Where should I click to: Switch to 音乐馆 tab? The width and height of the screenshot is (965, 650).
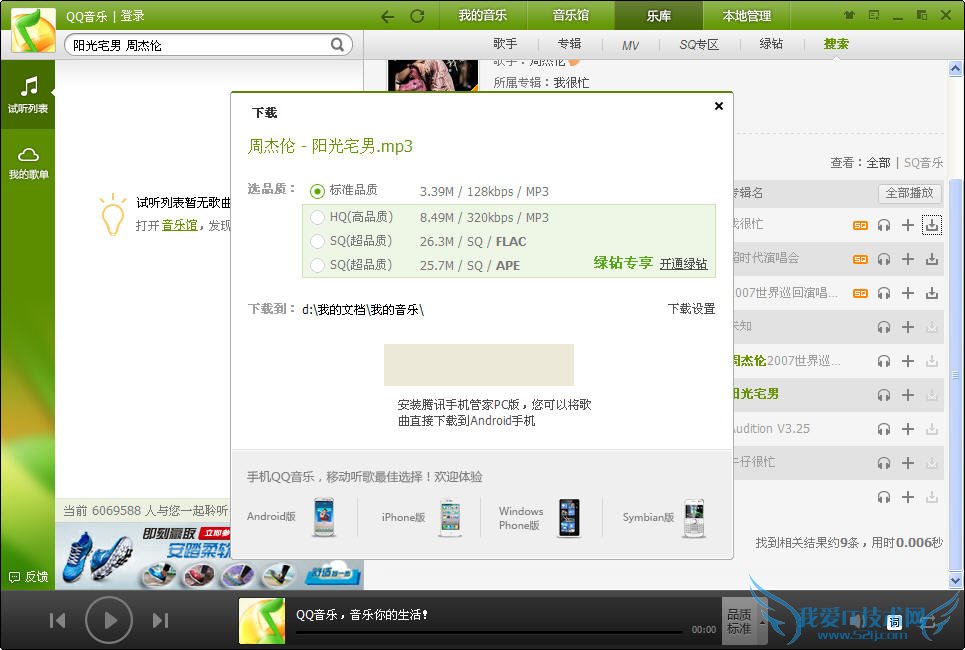point(571,15)
